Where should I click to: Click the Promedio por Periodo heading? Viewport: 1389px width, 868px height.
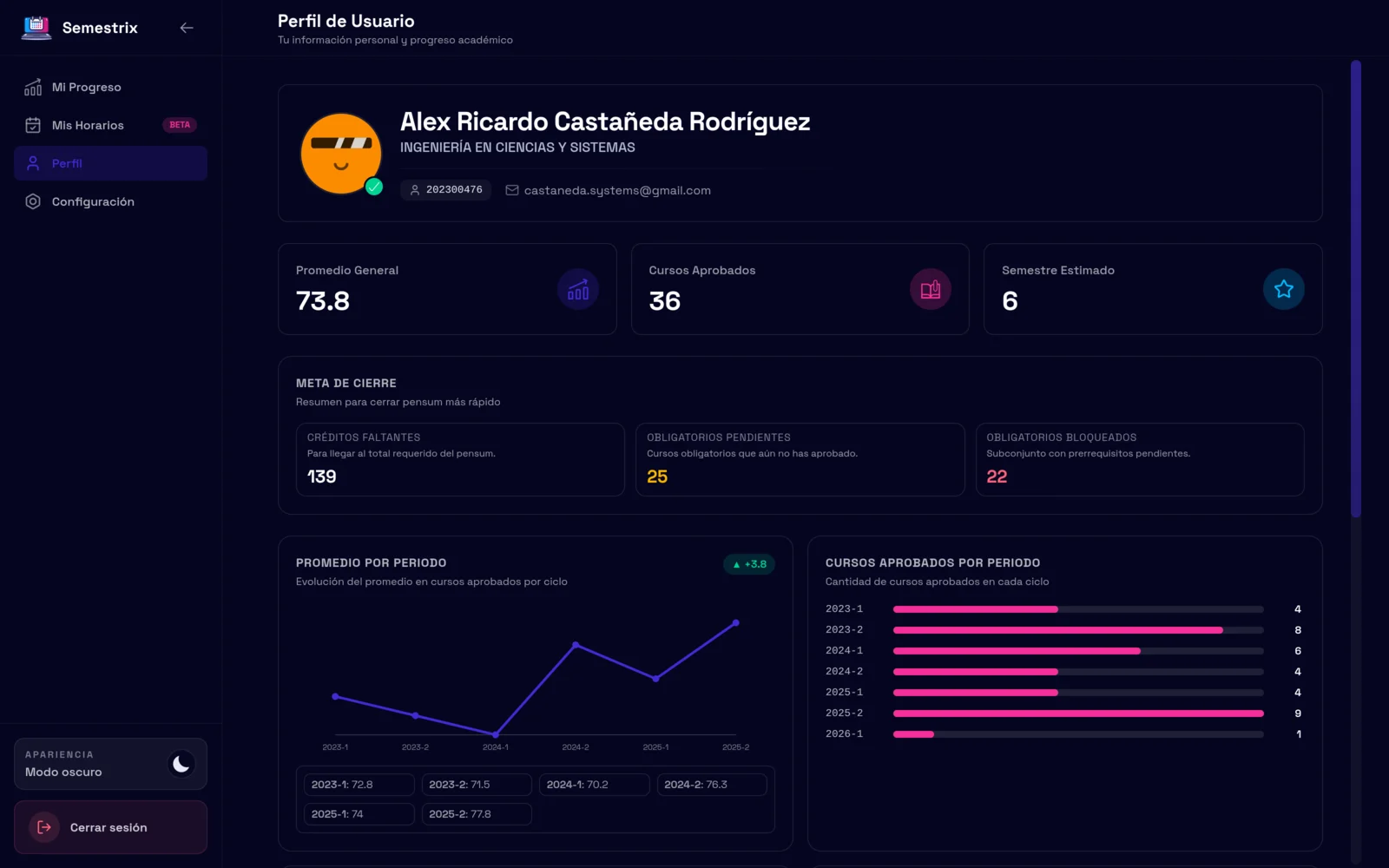point(372,562)
